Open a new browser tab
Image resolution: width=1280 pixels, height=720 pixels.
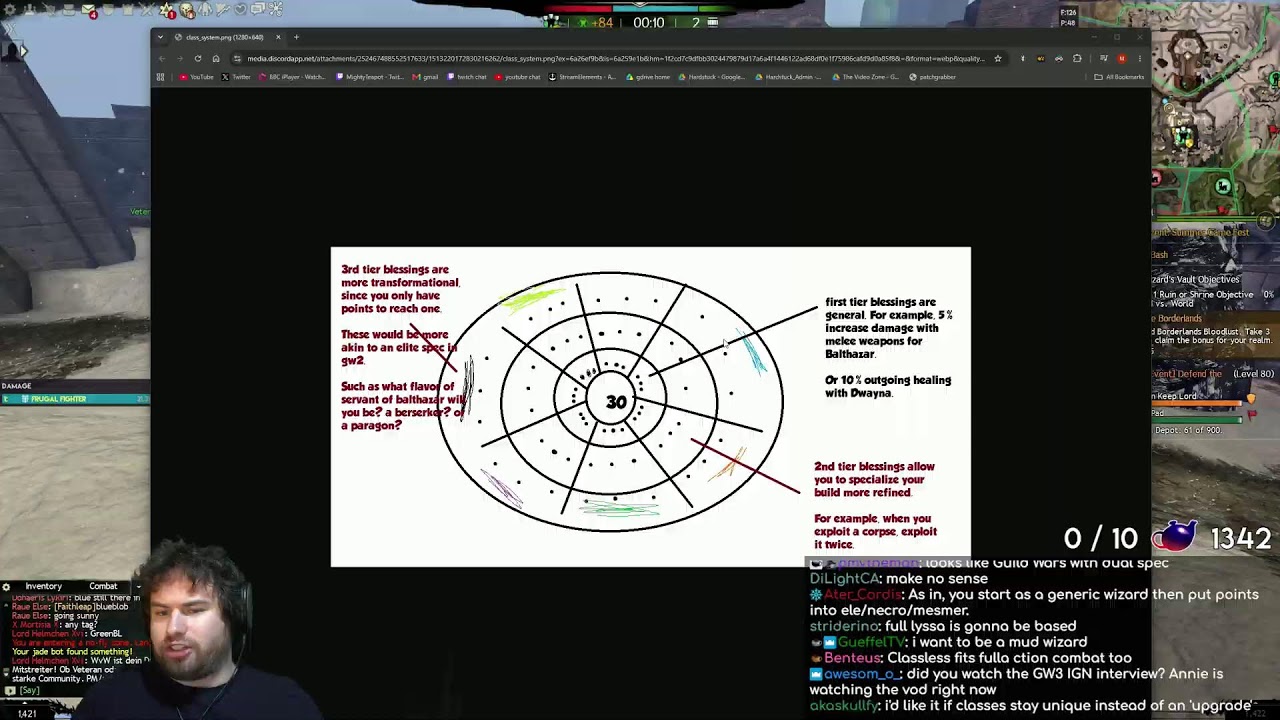[x=296, y=37]
